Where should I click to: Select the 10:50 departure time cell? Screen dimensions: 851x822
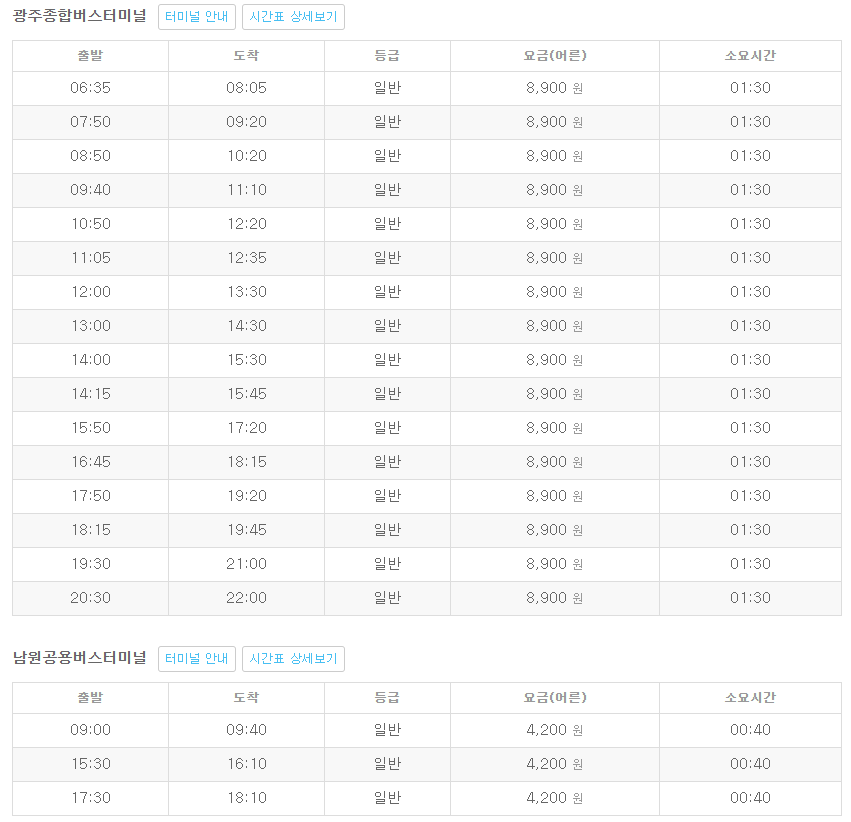pyautogui.click(x=91, y=224)
